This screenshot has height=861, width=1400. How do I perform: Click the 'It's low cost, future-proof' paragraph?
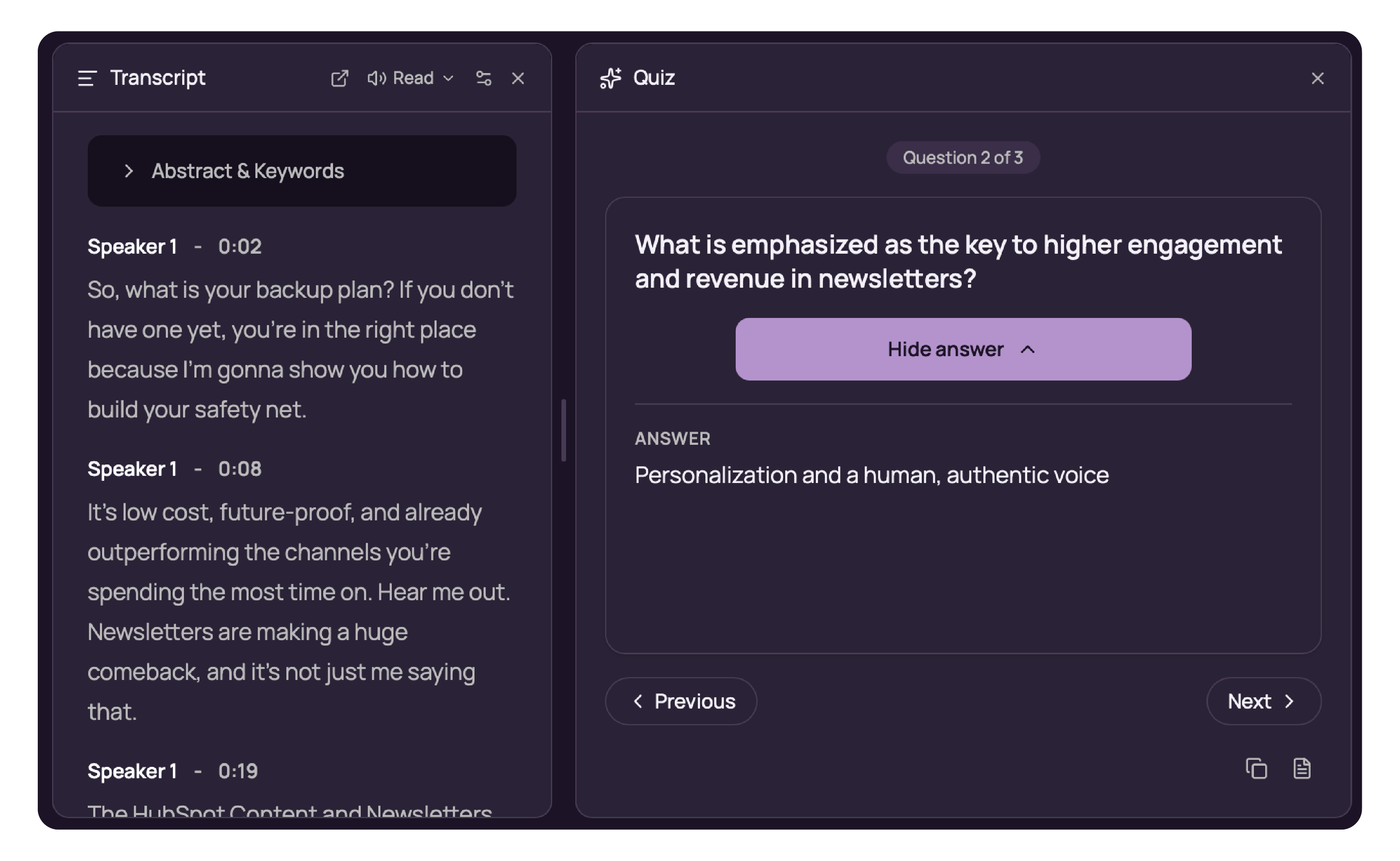pyautogui.click(x=299, y=612)
